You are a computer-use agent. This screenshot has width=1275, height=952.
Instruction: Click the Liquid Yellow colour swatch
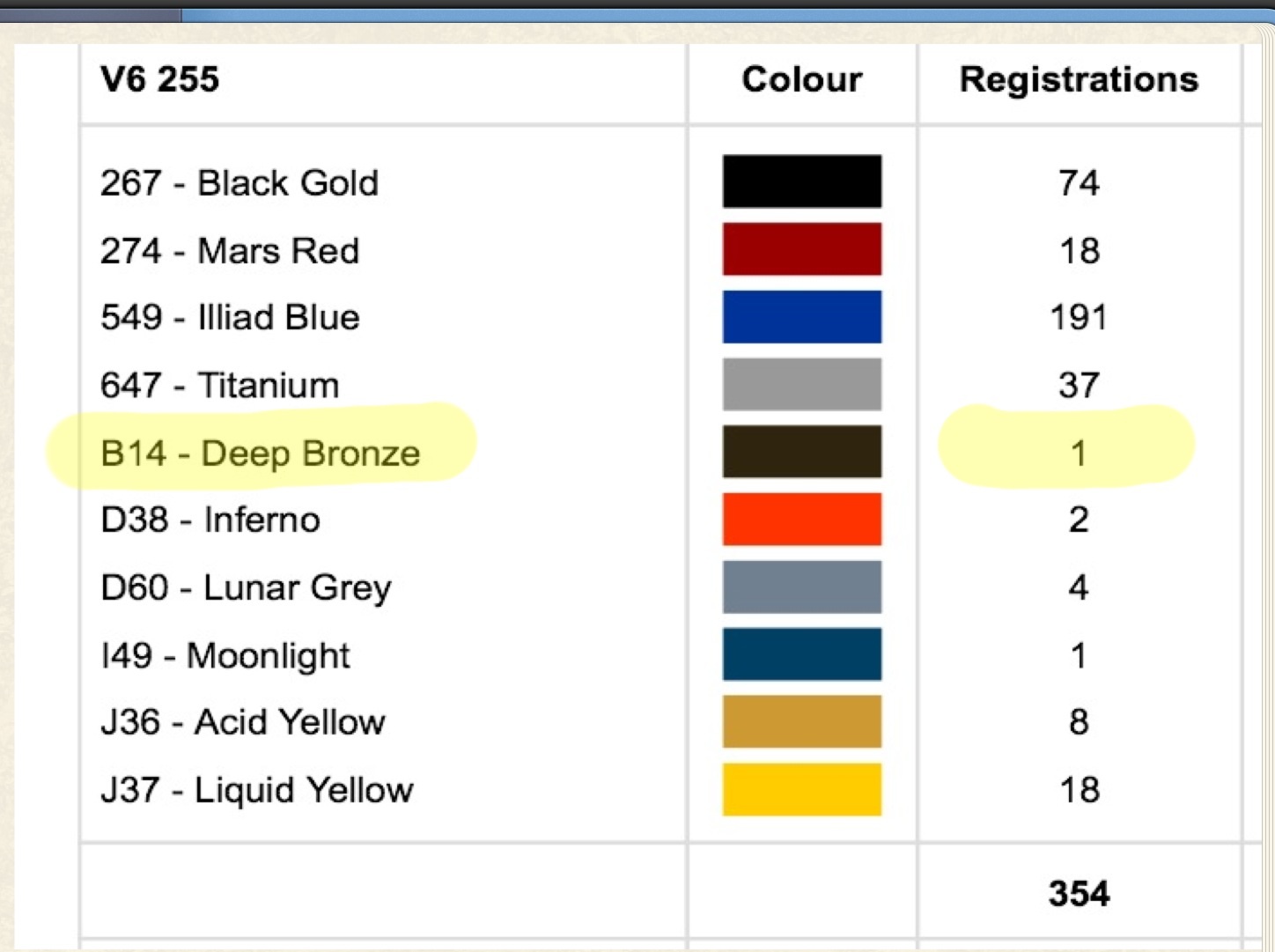pyautogui.click(x=801, y=790)
